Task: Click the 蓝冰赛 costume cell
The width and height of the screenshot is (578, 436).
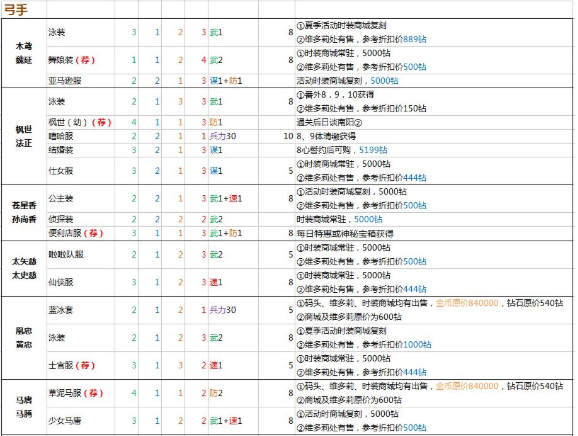Action: pos(80,310)
